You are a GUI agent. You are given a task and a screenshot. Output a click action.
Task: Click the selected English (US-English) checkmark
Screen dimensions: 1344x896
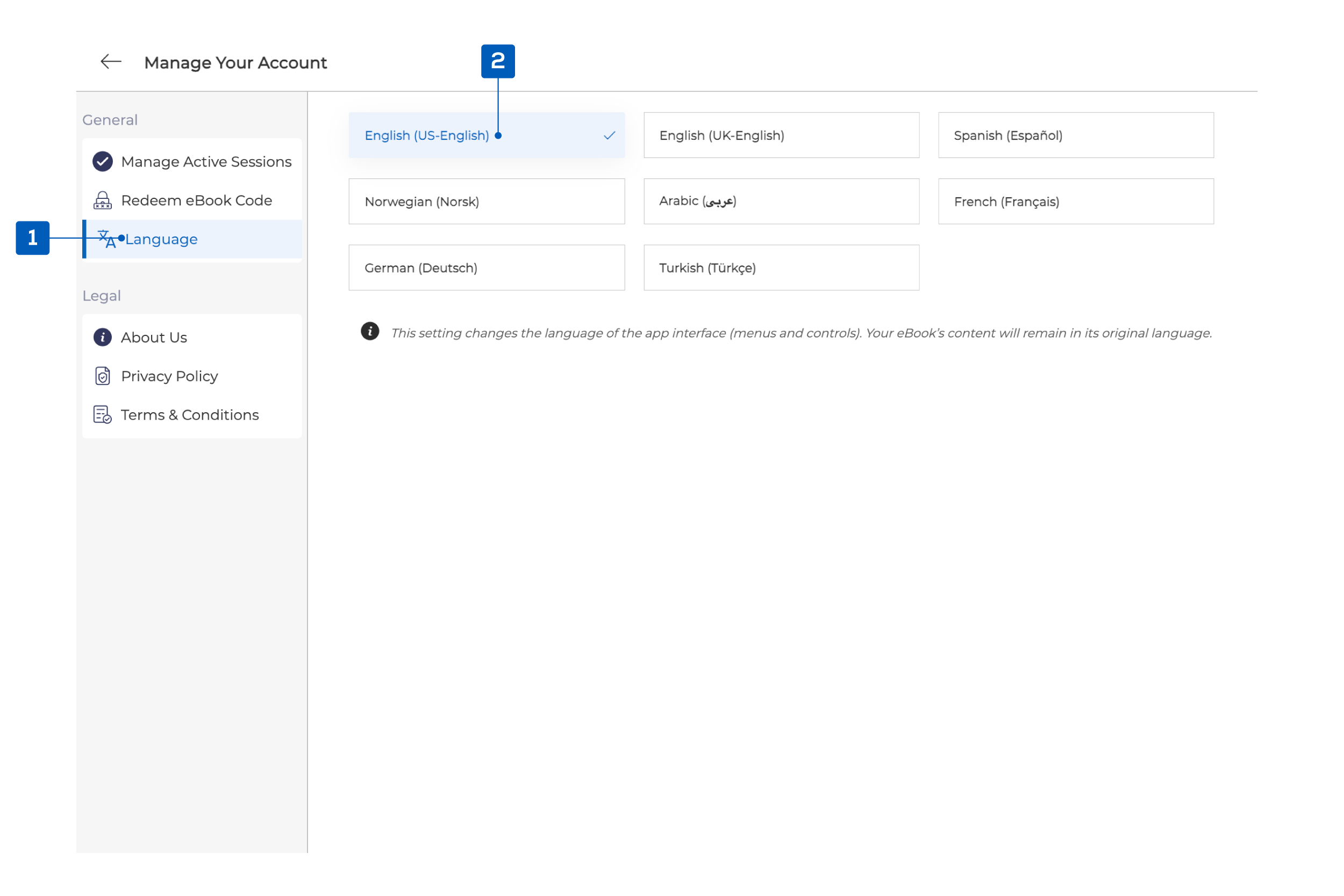[x=610, y=135]
